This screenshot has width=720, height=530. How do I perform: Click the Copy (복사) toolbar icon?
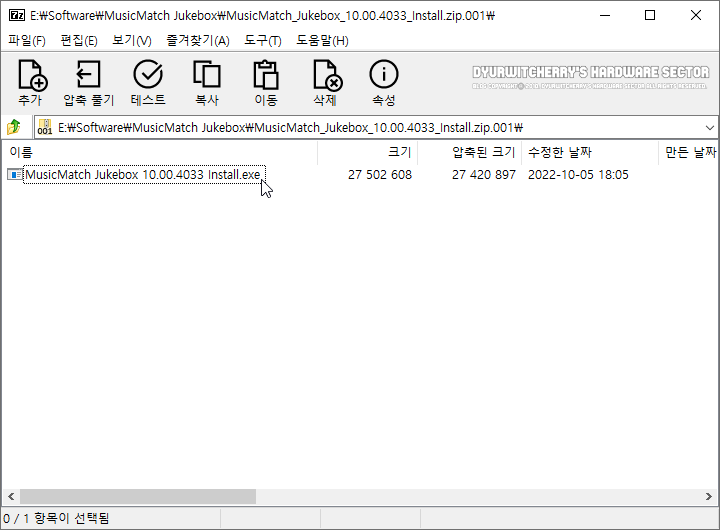[x=207, y=74]
